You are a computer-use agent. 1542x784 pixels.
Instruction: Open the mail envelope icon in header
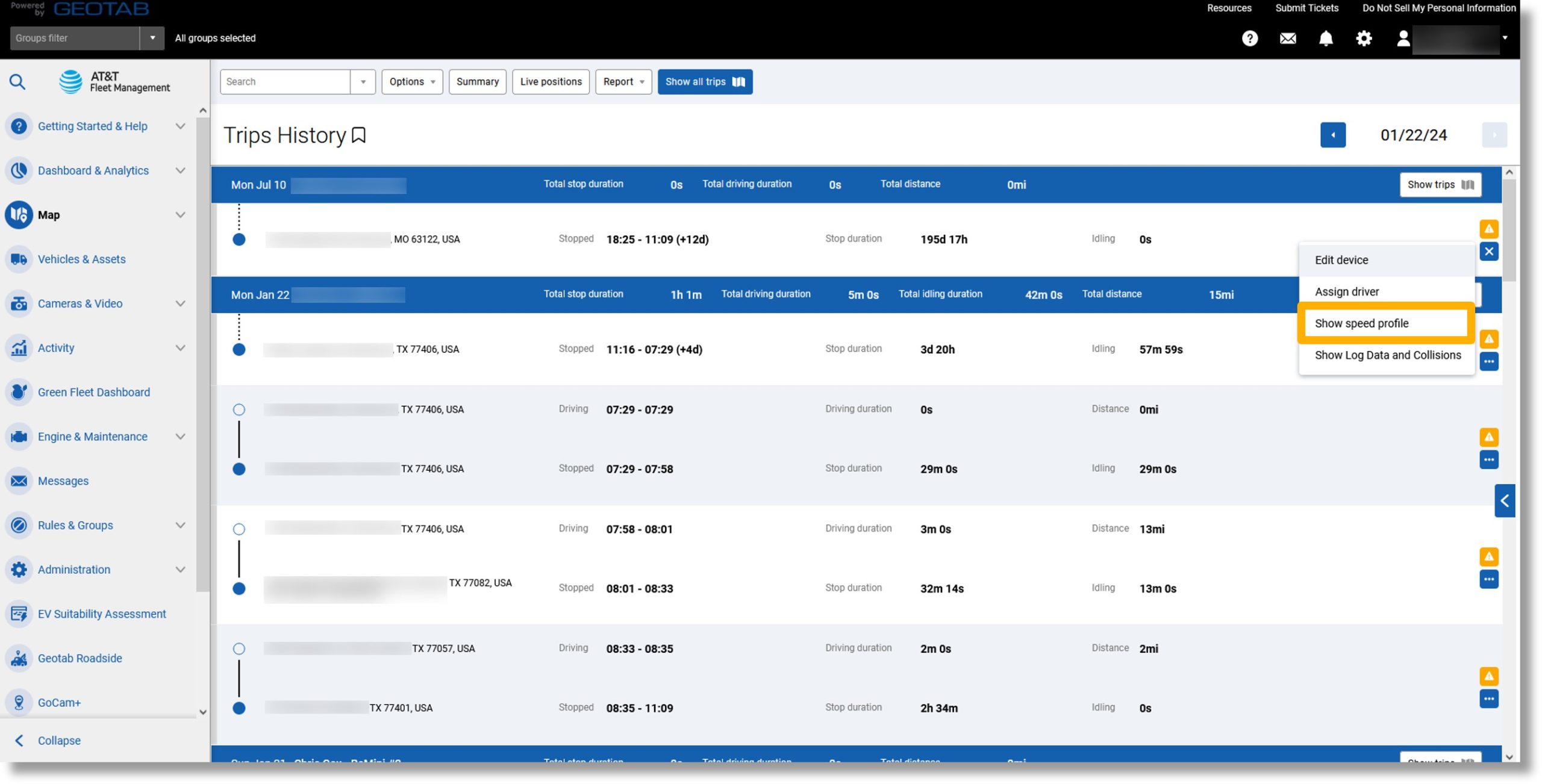[x=1288, y=39]
